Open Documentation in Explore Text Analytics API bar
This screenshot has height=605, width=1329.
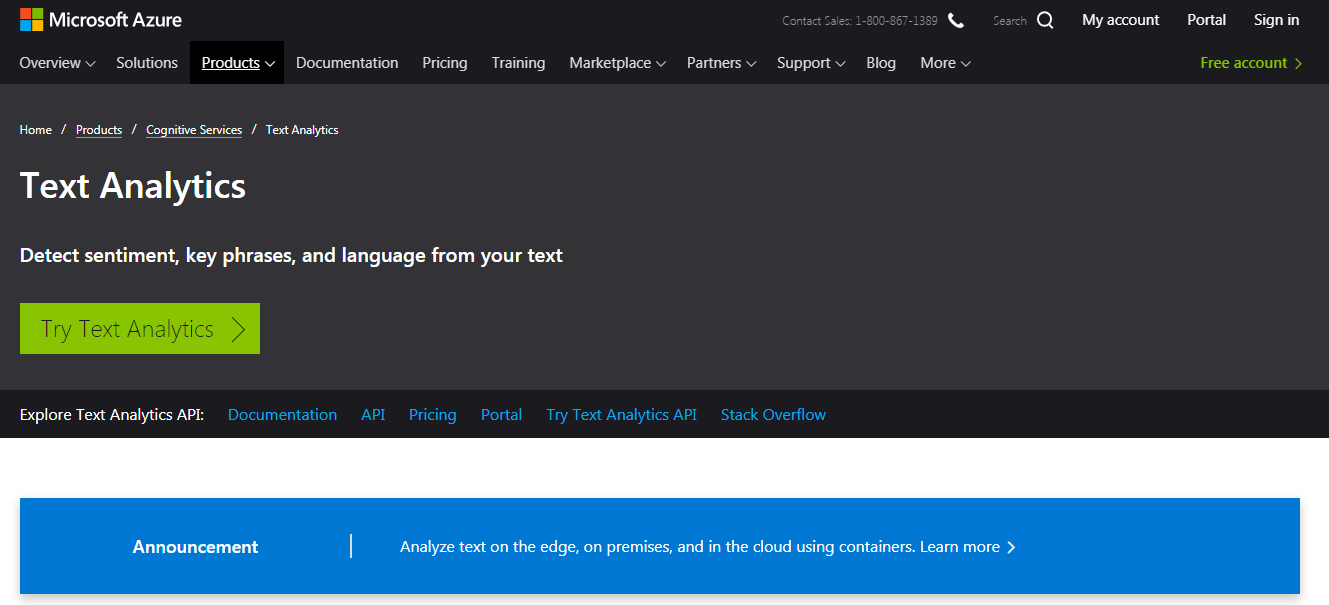(282, 415)
